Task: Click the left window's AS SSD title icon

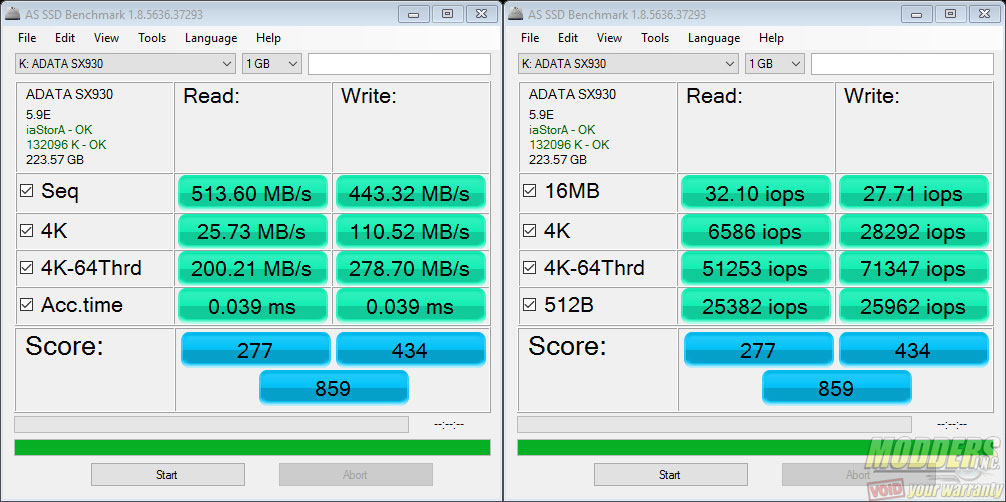Action: [x=13, y=13]
